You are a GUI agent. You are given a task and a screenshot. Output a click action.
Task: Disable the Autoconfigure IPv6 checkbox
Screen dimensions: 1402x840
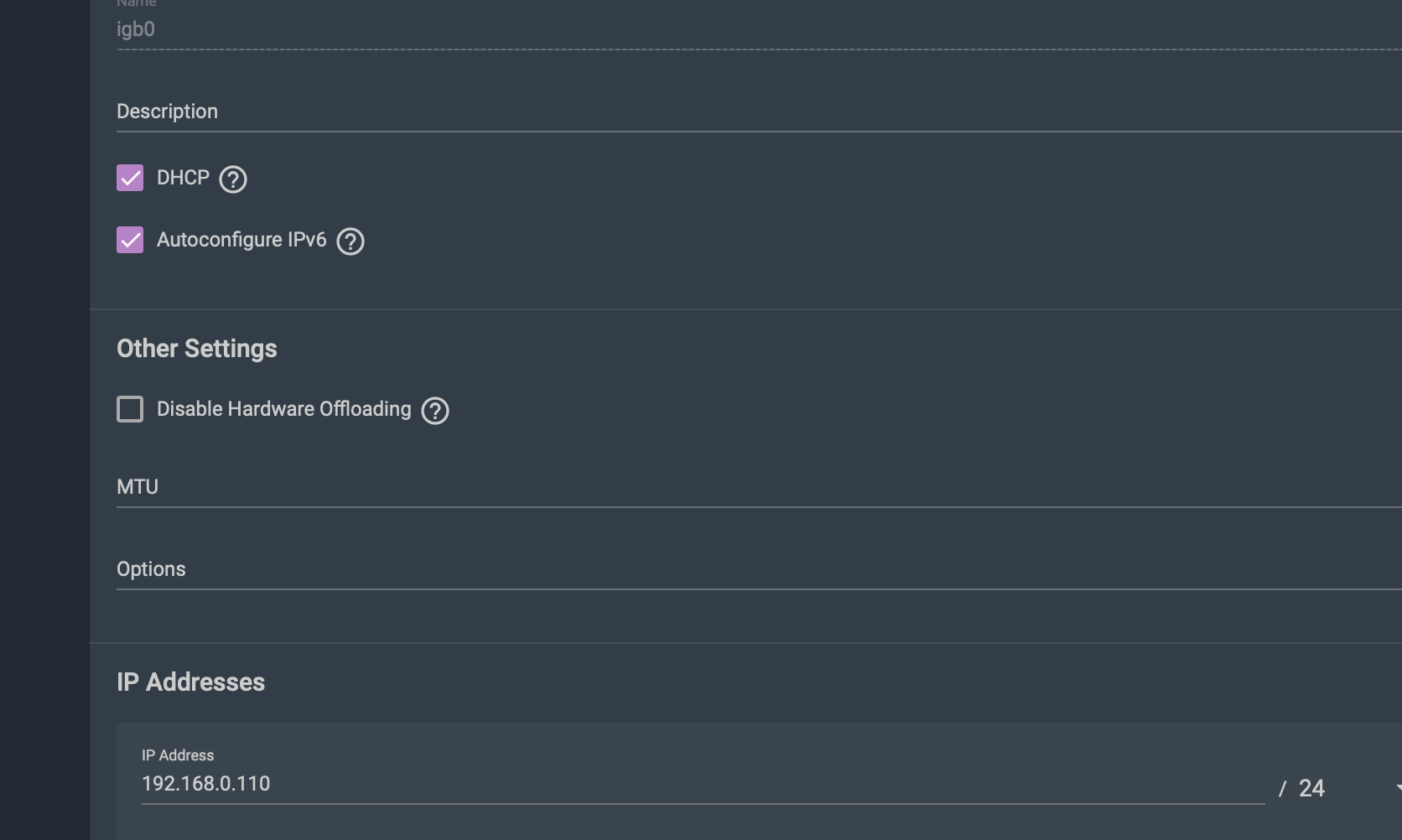point(130,240)
